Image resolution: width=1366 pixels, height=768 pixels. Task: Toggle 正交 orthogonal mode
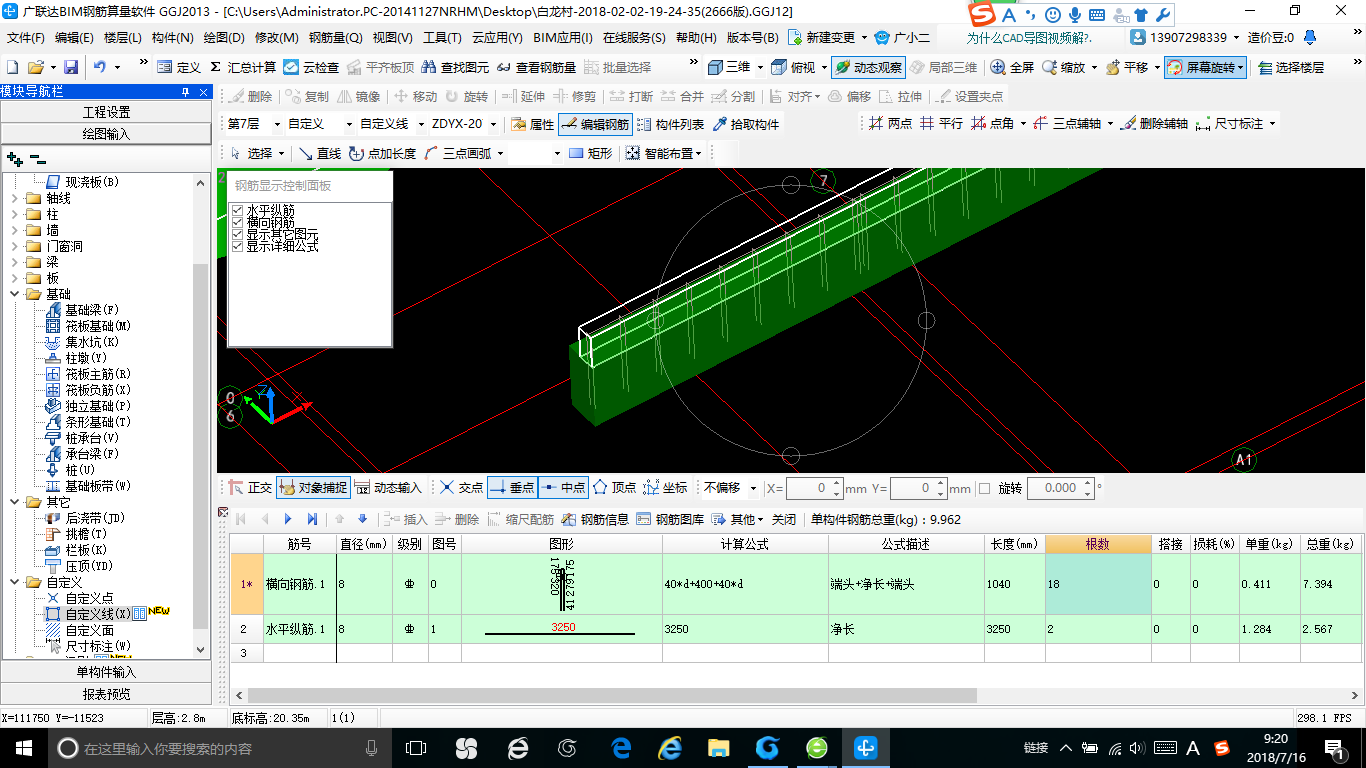(x=249, y=488)
